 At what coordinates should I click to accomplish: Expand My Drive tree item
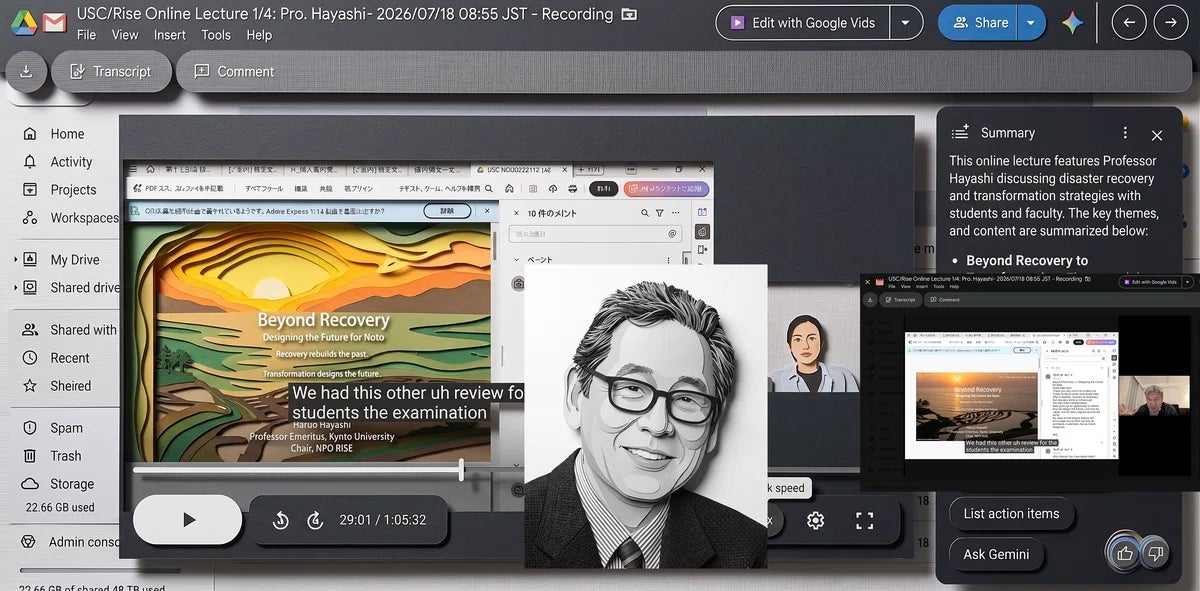click(x=16, y=260)
